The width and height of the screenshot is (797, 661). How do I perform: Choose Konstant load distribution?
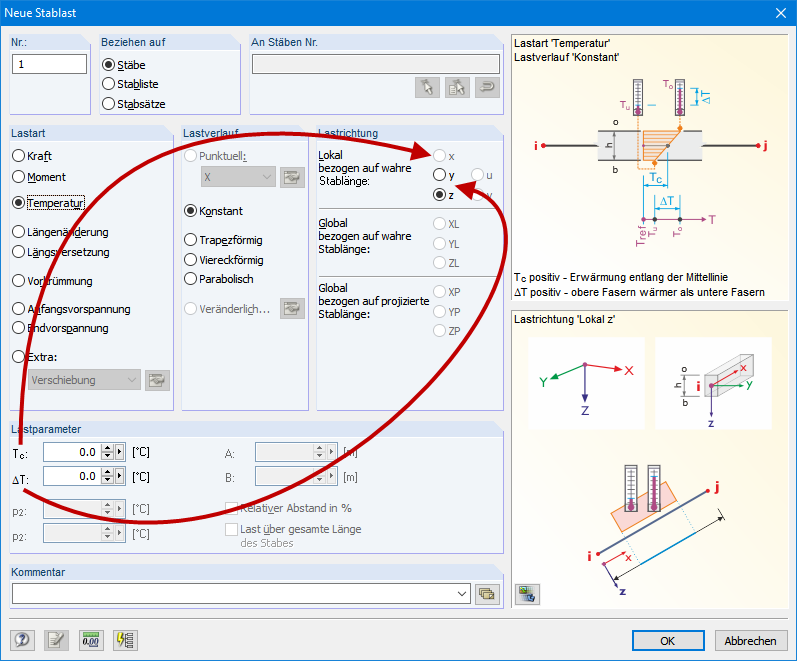click(x=191, y=211)
